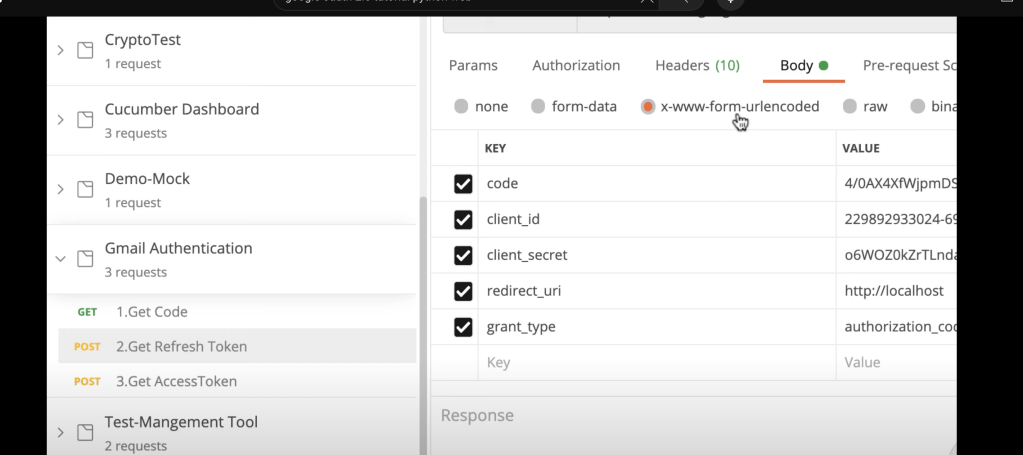Expand the Demo-Mock collection chevron
1023x455 pixels.
click(61, 189)
